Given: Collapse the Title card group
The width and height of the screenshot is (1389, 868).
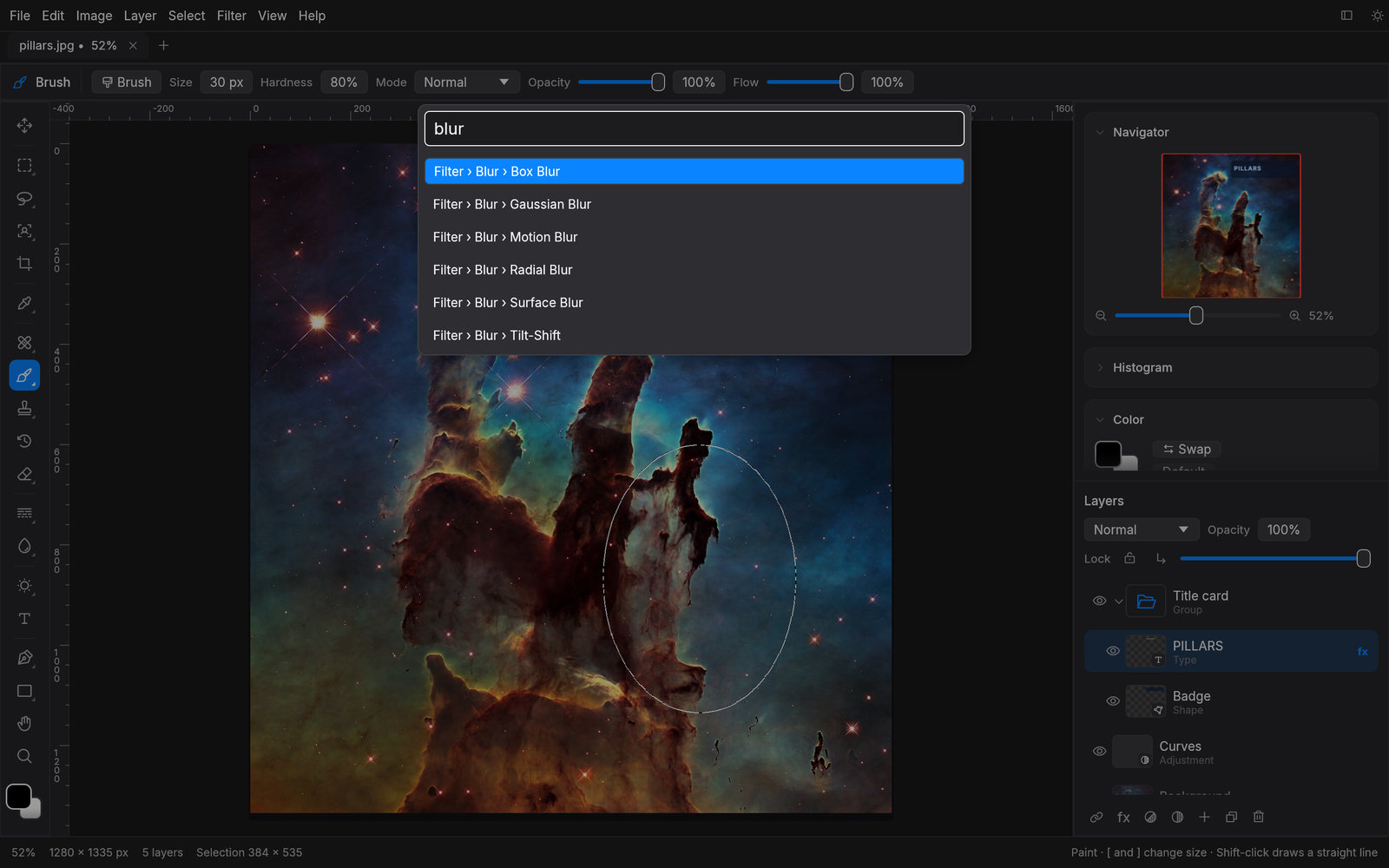Looking at the screenshot, I should coord(1119,601).
